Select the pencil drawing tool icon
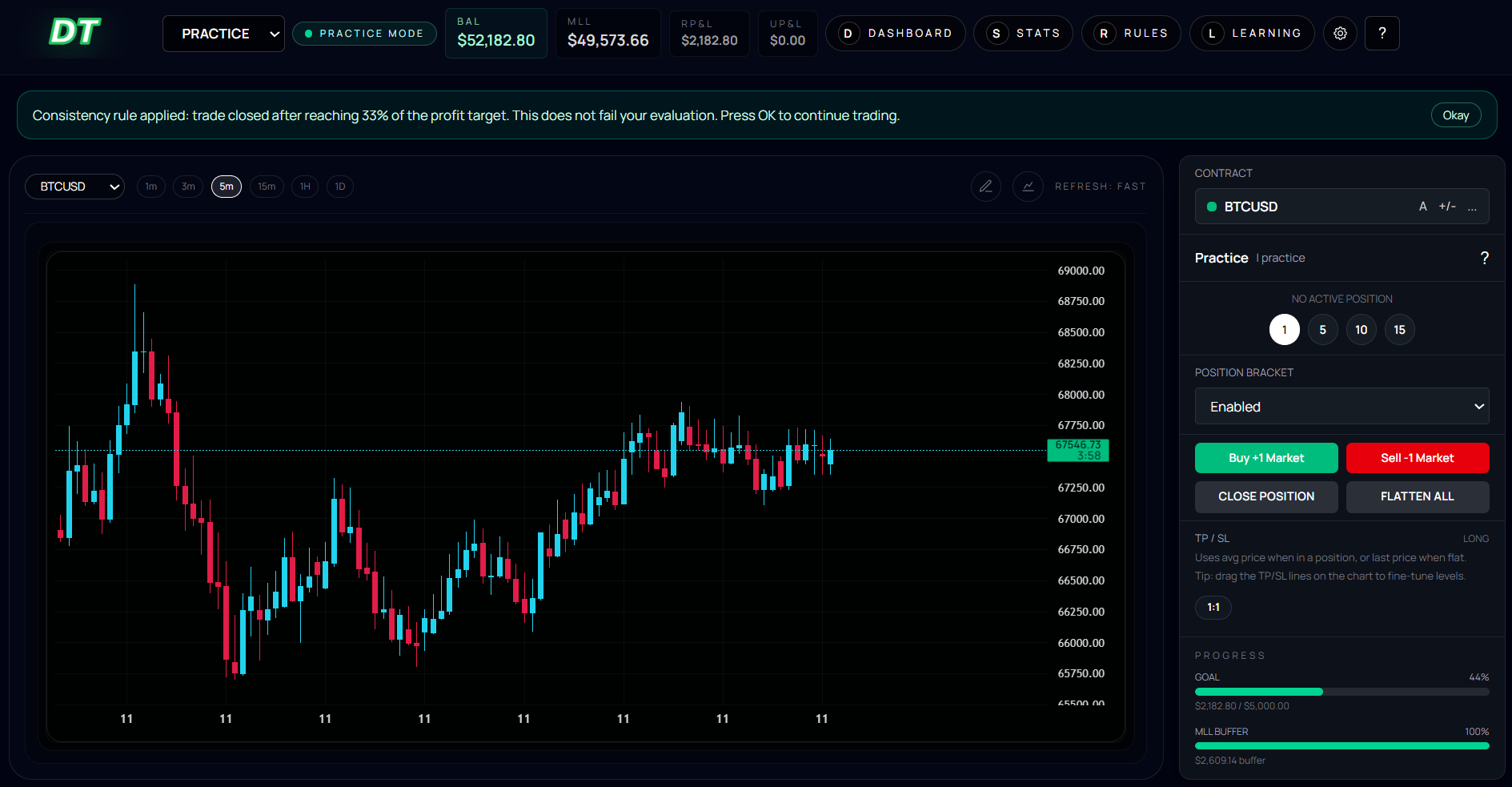 tap(985, 187)
